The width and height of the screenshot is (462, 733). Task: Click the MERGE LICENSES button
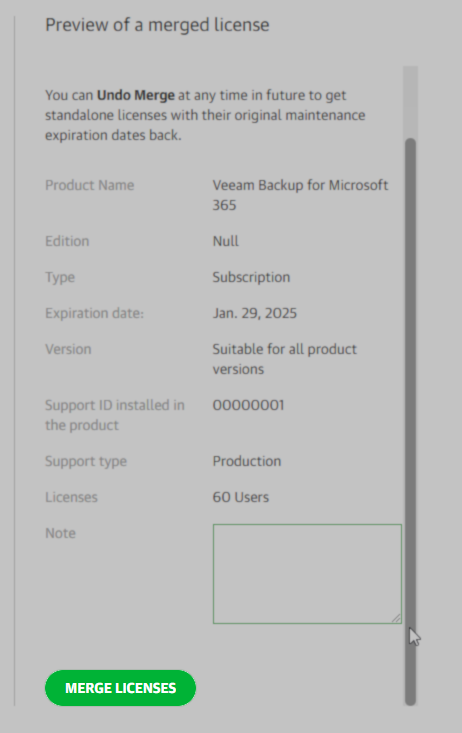coord(120,688)
